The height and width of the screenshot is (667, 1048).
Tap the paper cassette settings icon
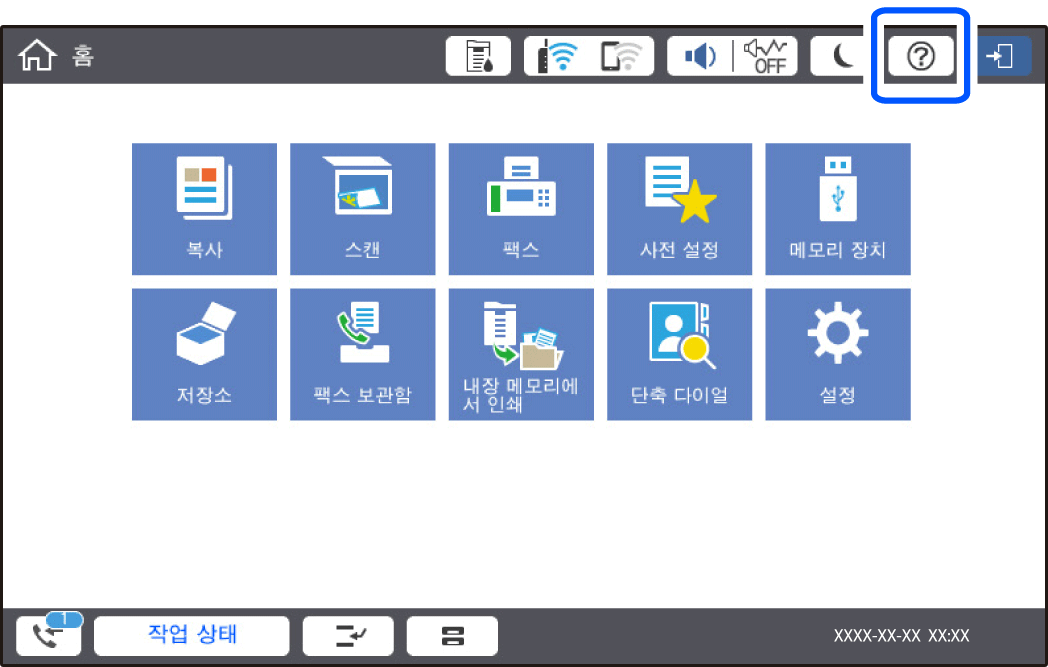click(x=452, y=636)
